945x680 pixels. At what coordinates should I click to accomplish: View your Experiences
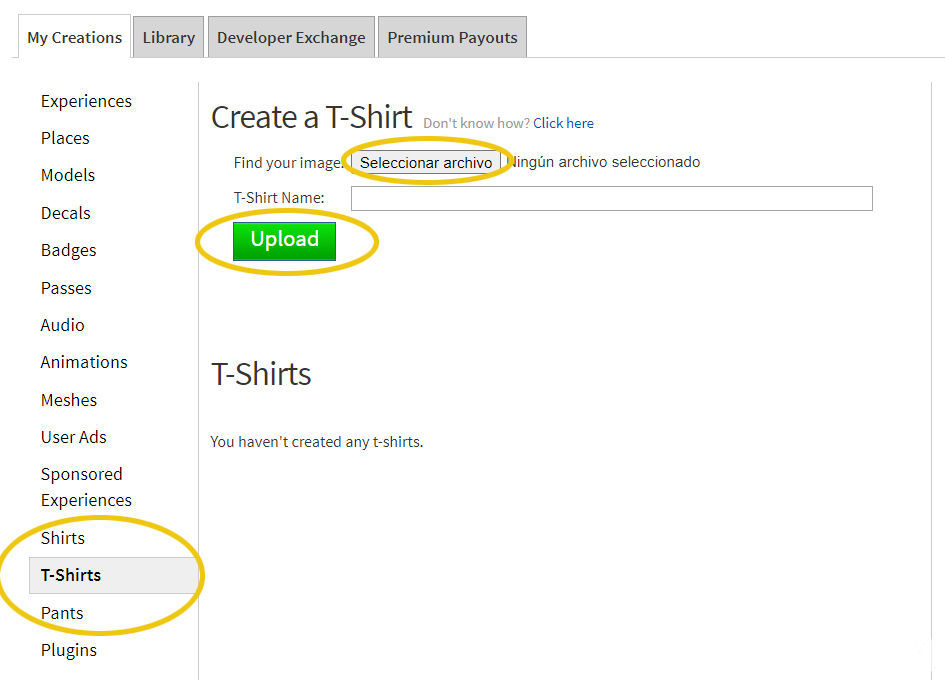(86, 101)
